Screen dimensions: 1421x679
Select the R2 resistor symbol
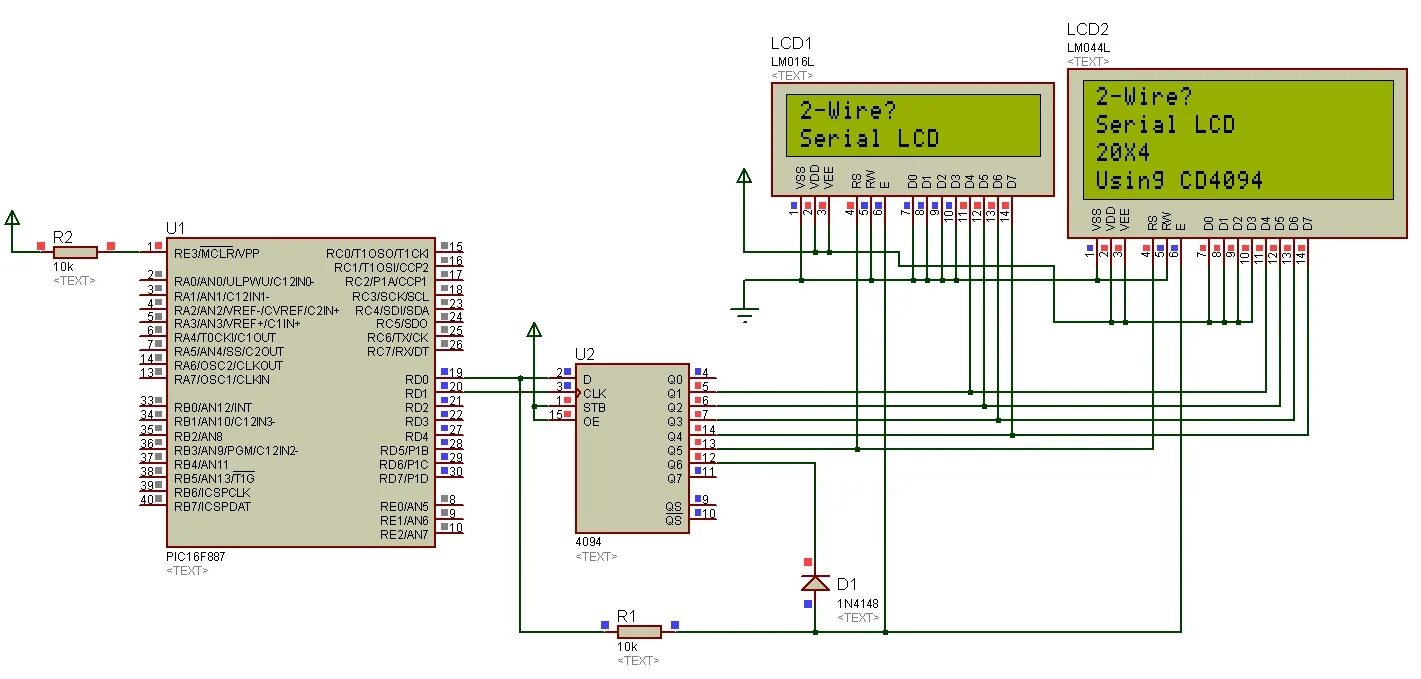[75, 252]
